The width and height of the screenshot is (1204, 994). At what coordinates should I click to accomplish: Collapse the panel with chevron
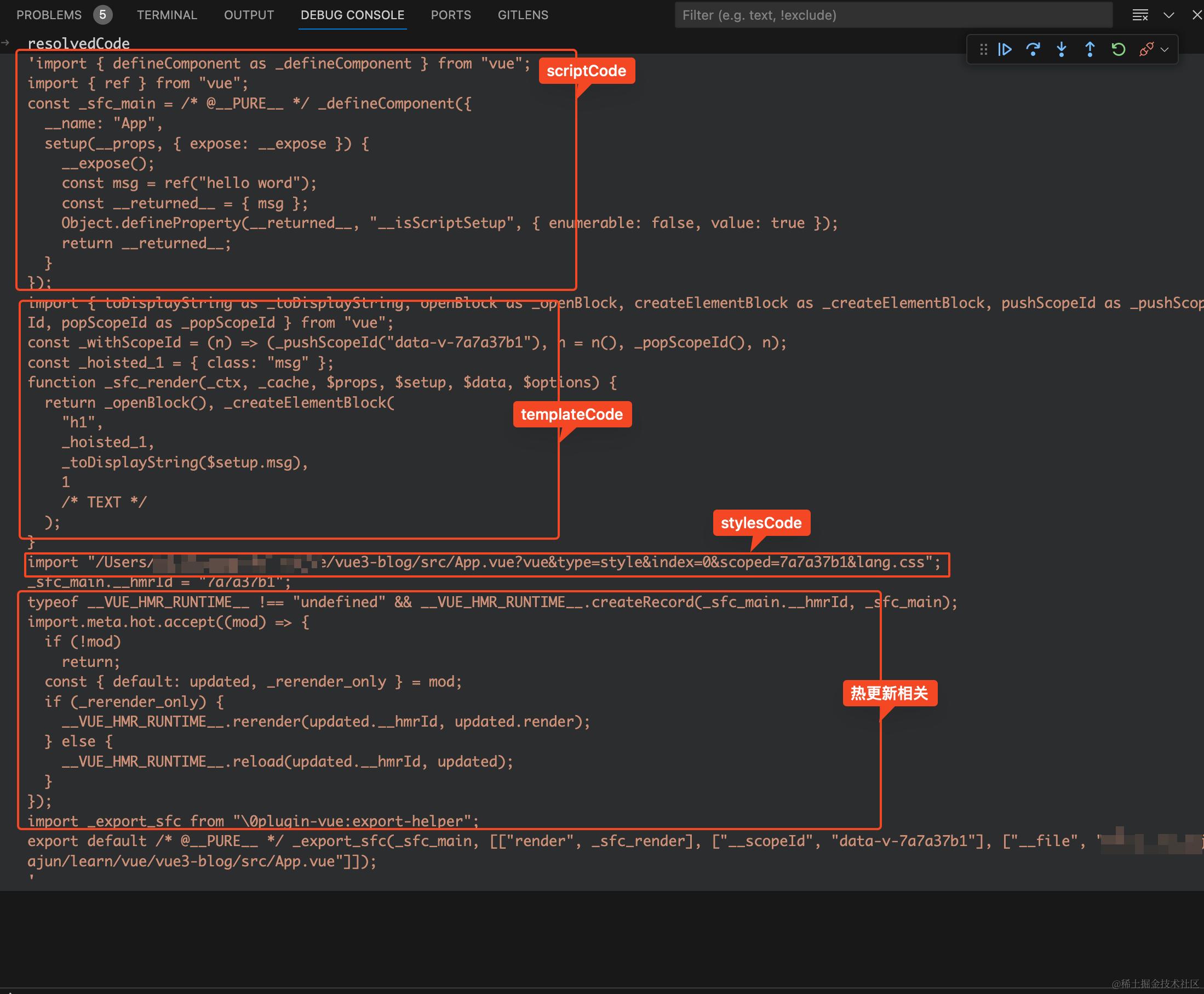[1168, 15]
